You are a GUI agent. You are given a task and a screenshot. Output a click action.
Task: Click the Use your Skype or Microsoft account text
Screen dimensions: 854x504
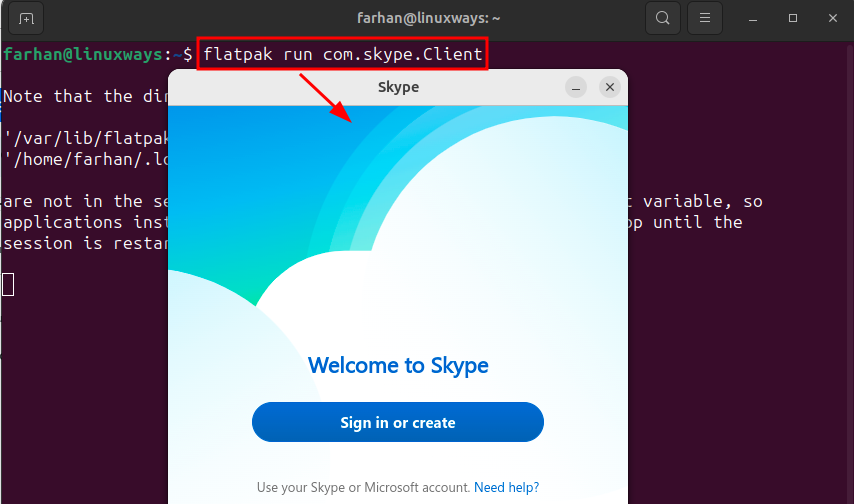pos(363,487)
